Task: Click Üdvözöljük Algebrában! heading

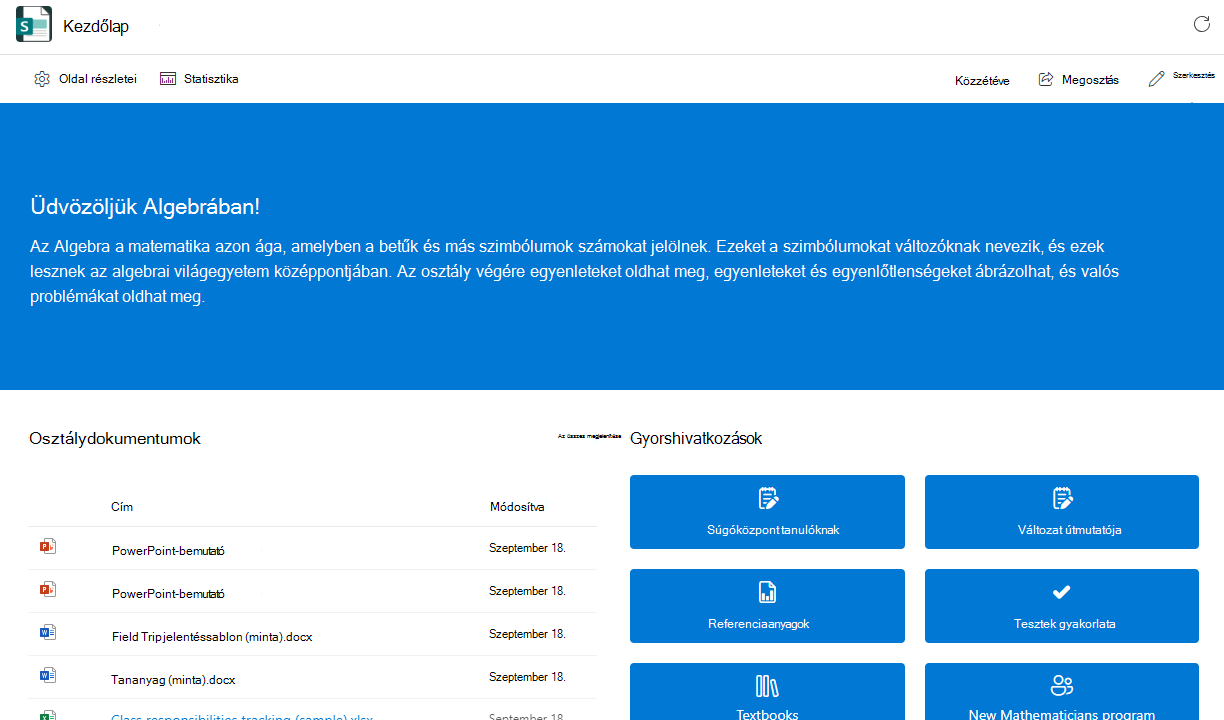Action: coord(145,207)
